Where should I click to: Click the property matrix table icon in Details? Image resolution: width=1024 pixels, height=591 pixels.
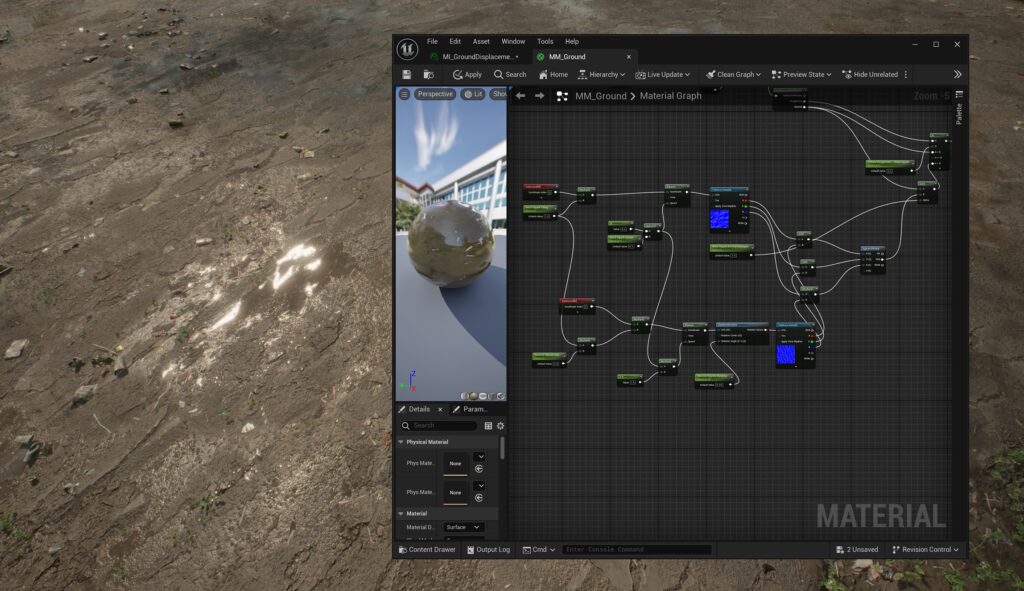(488, 425)
